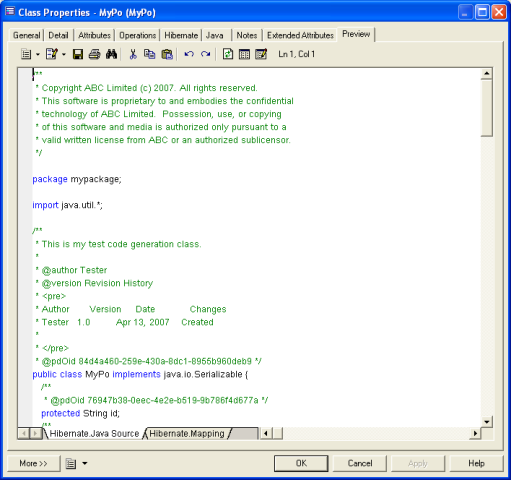Click the Paste clipboard icon
The image size is (511, 480).
click(x=167, y=54)
